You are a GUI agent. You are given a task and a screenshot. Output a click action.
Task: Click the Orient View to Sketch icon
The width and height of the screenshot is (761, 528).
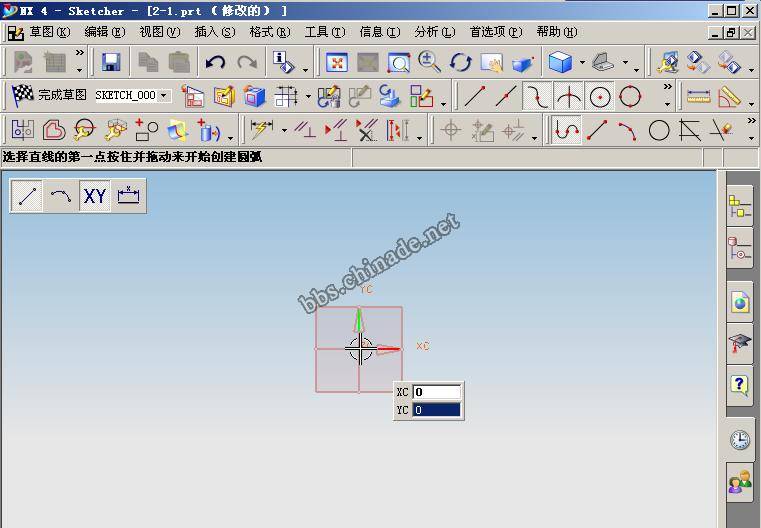point(193,96)
